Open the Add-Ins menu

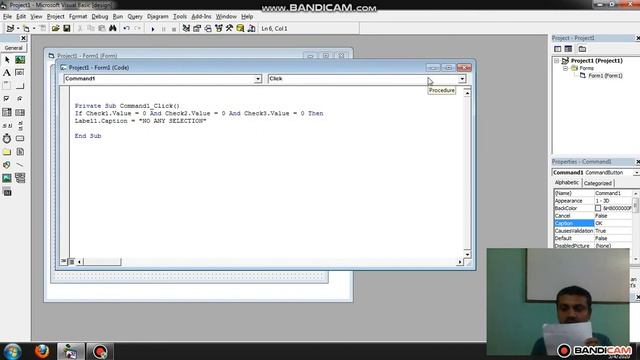pos(201,16)
